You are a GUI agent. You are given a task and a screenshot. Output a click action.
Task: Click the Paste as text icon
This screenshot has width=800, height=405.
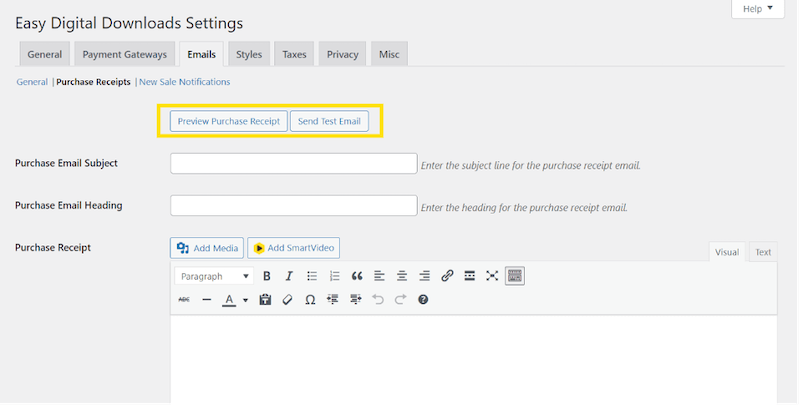(265, 299)
